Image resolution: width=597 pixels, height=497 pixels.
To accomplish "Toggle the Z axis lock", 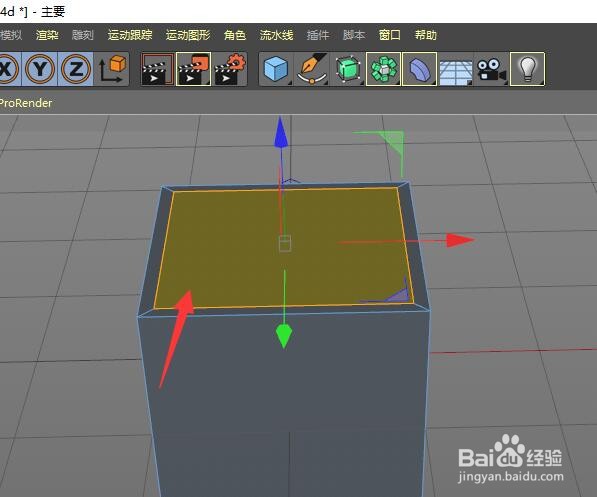I will (x=76, y=69).
